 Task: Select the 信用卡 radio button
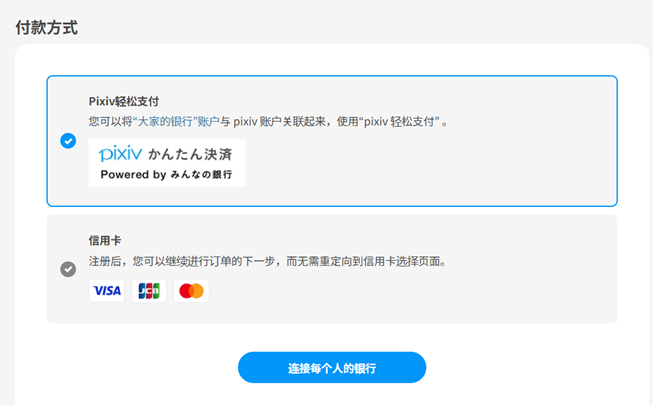[x=68, y=269]
